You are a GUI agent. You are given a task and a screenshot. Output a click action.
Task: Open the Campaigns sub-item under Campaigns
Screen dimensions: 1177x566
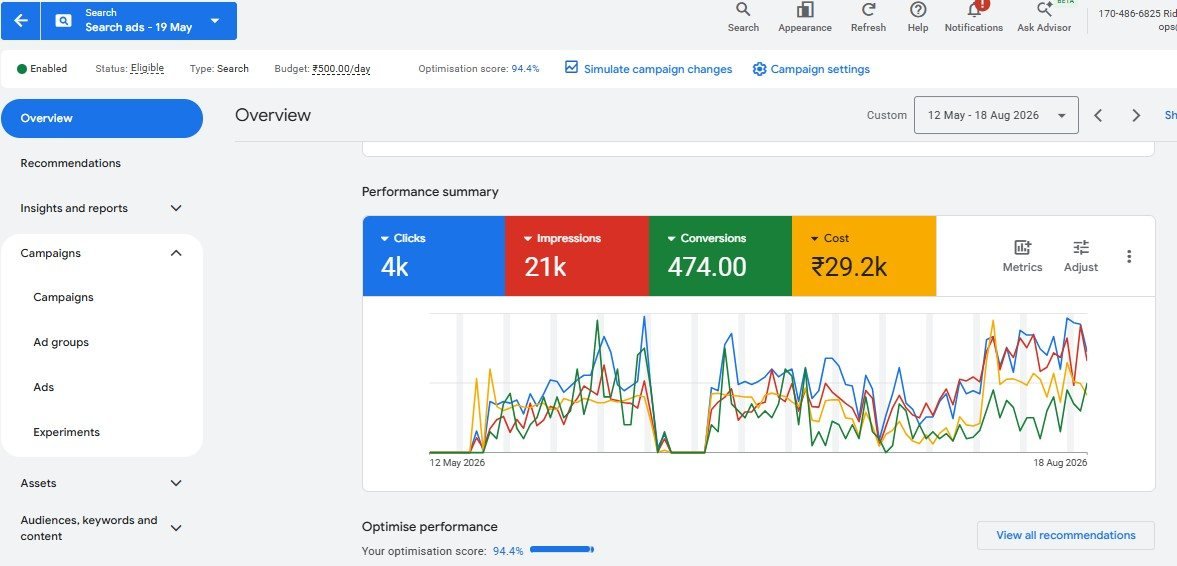click(64, 297)
